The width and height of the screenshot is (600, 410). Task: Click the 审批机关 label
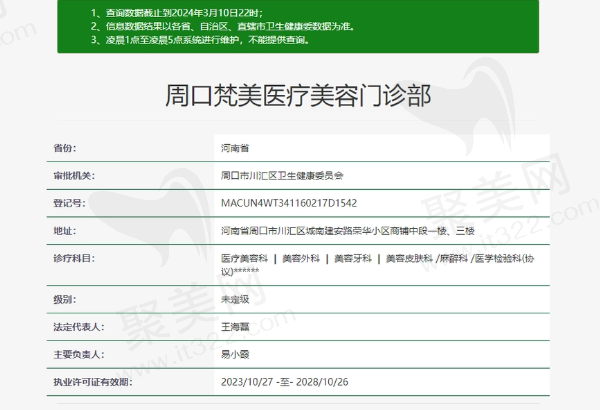(x=74, y=176)
